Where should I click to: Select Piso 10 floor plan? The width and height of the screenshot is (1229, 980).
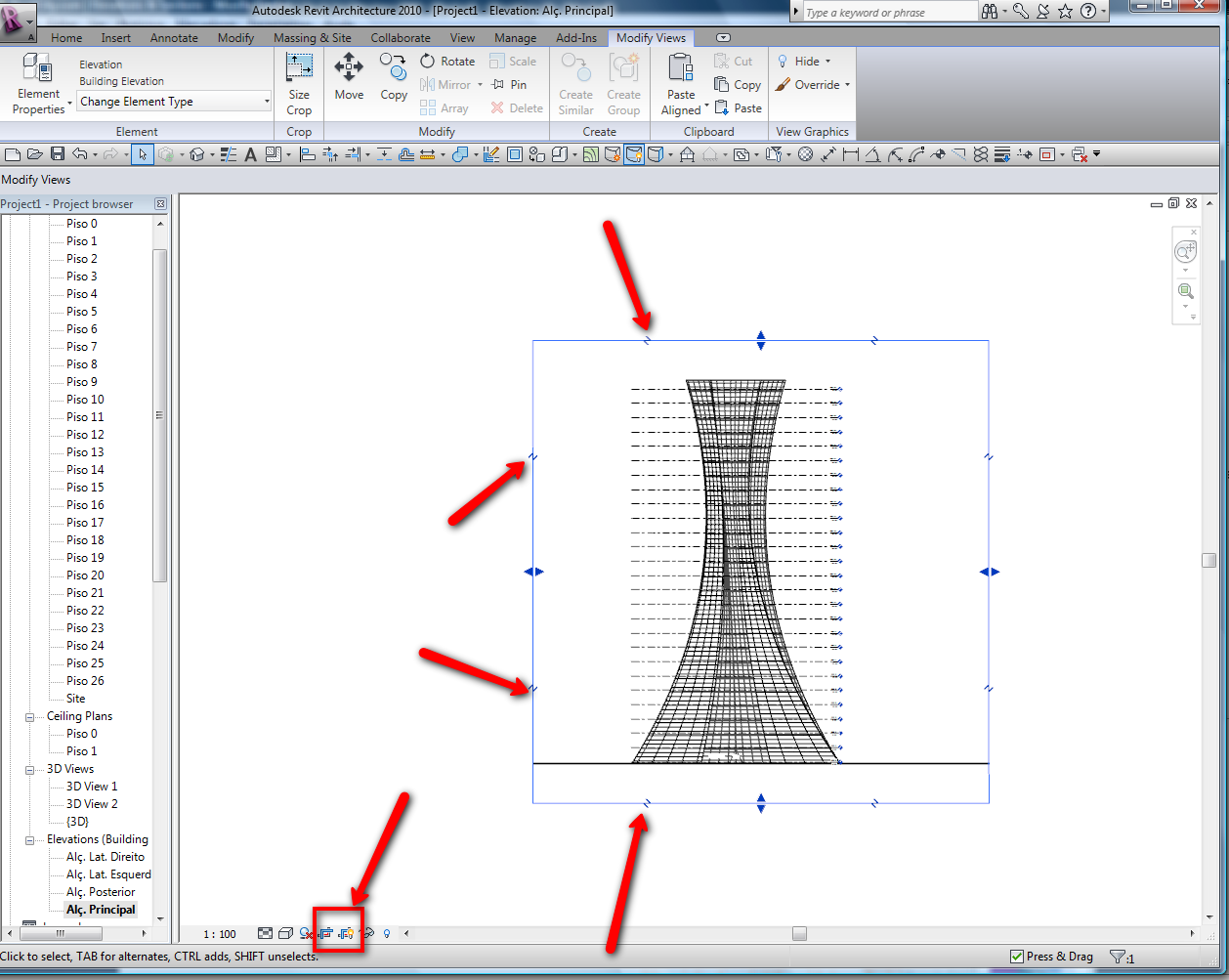point(85,400)
